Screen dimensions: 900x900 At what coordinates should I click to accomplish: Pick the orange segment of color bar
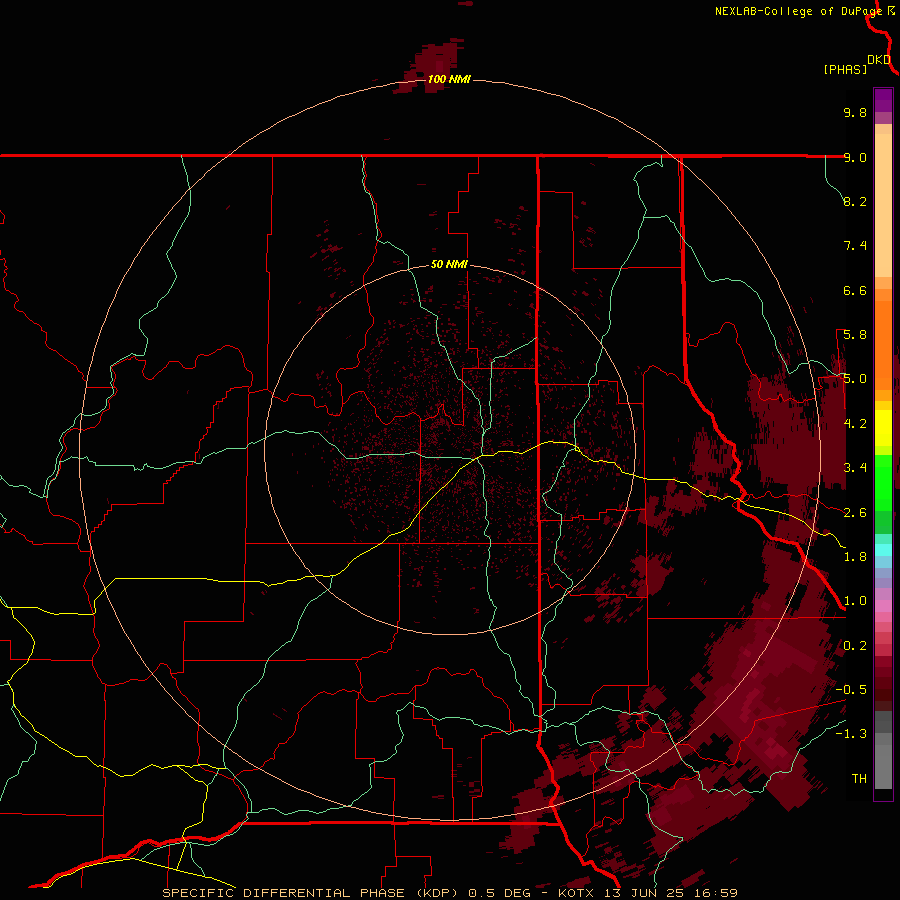(883, 346)
